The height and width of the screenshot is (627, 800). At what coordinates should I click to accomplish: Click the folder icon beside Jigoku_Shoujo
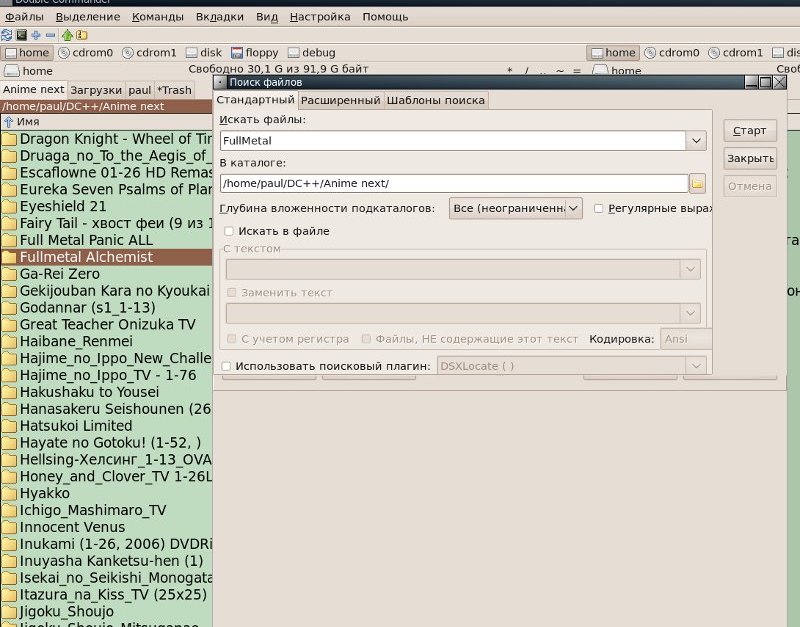[9, 612]
